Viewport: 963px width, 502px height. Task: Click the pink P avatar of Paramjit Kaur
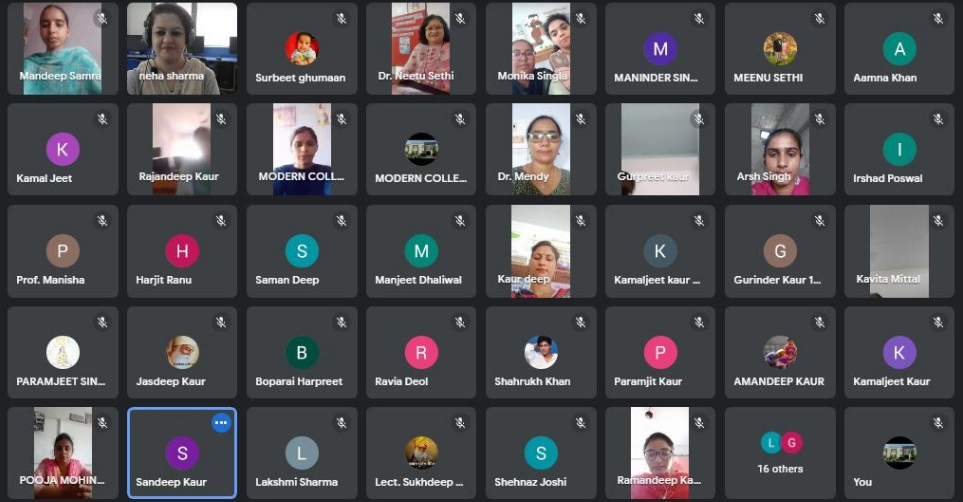[660, 353]
